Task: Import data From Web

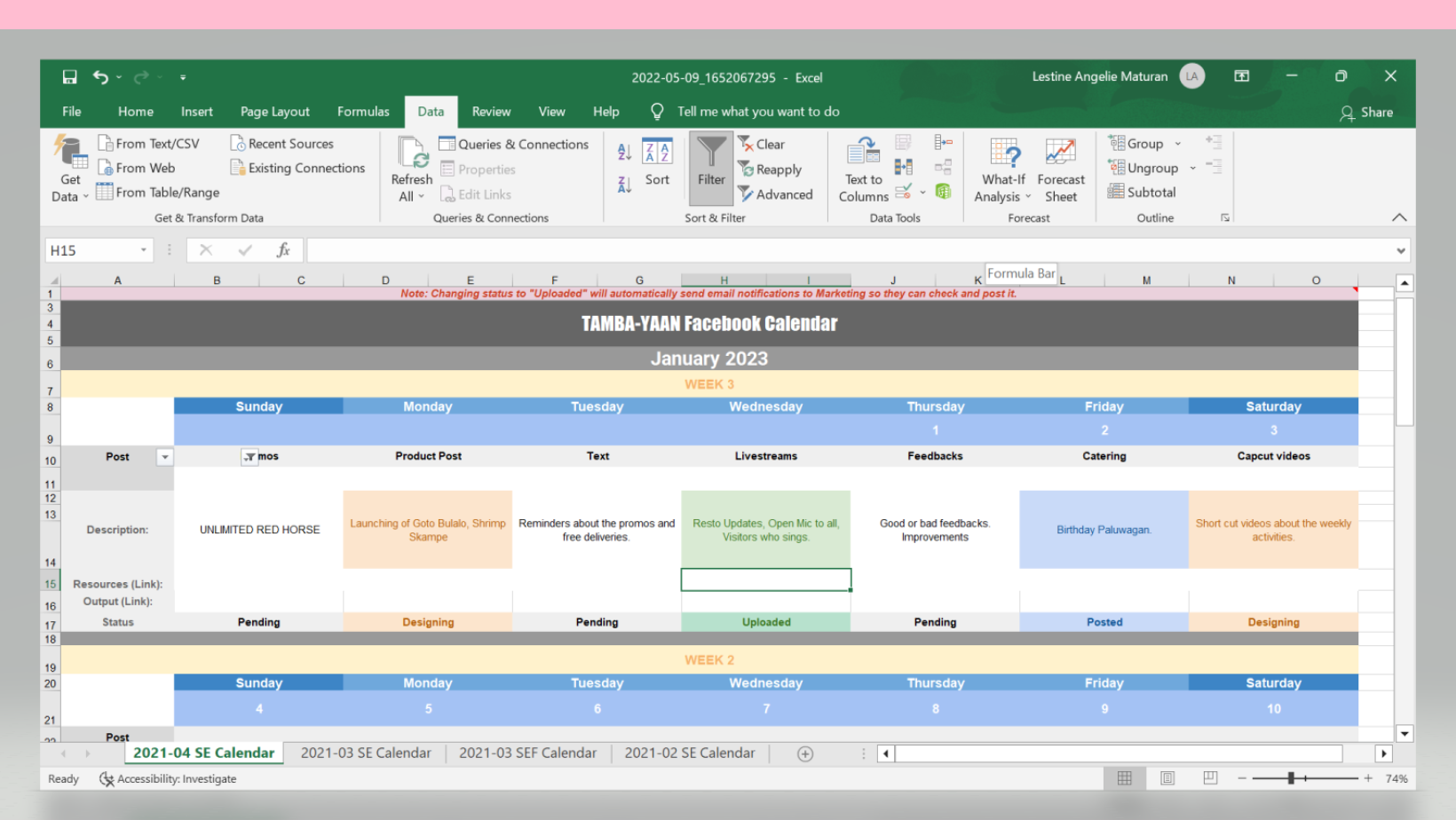Action: coord(136,168)
